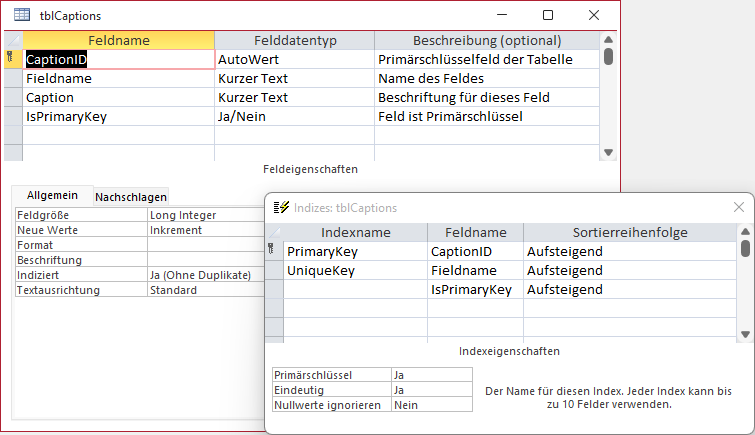
Task: Click the lightning Indizes dialog icon
Action: [281, 207]
